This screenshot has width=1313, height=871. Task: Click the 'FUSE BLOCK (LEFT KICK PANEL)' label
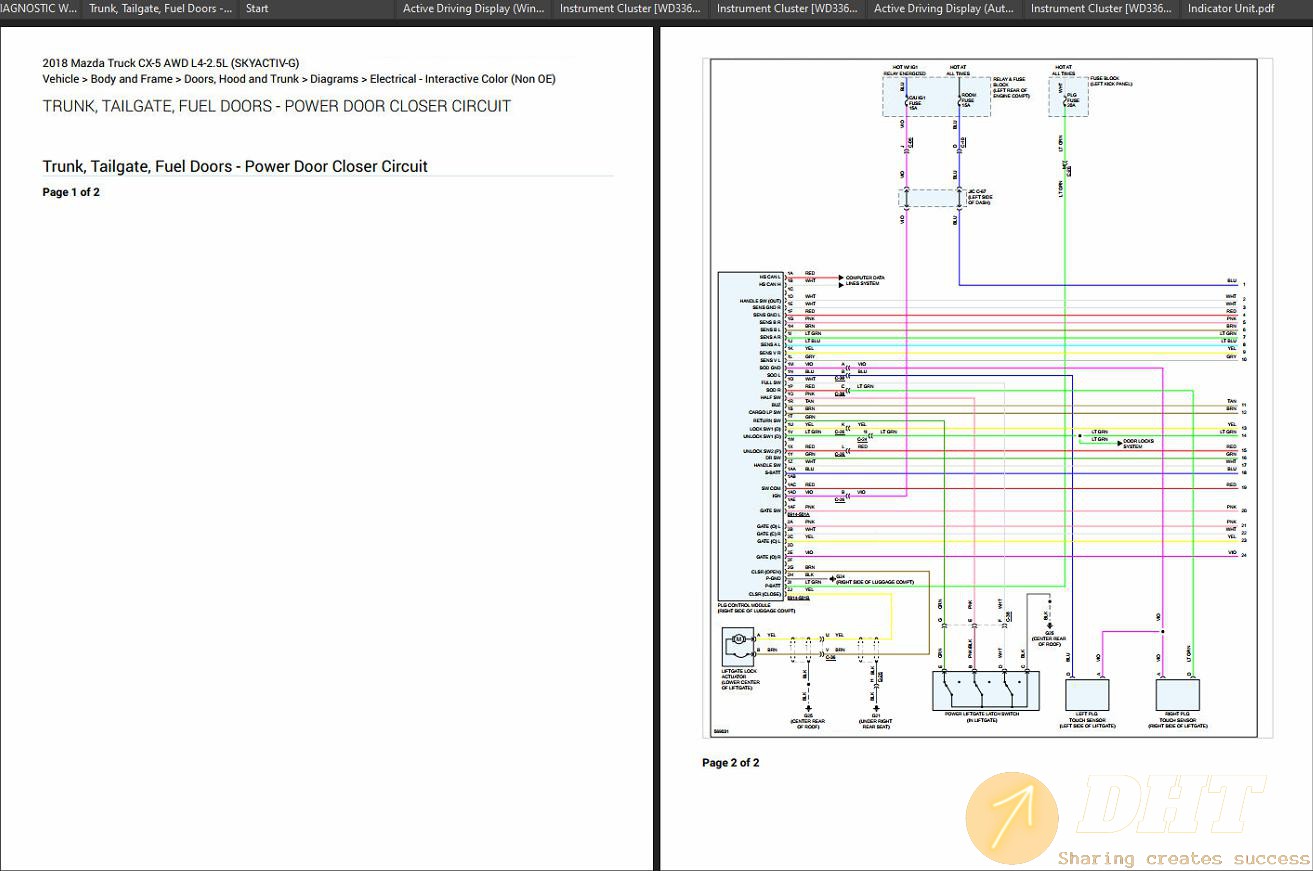[1111, 81]
